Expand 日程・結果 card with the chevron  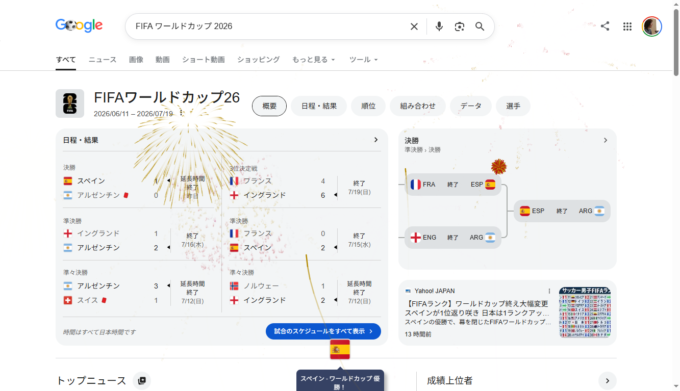pos(376,140)
